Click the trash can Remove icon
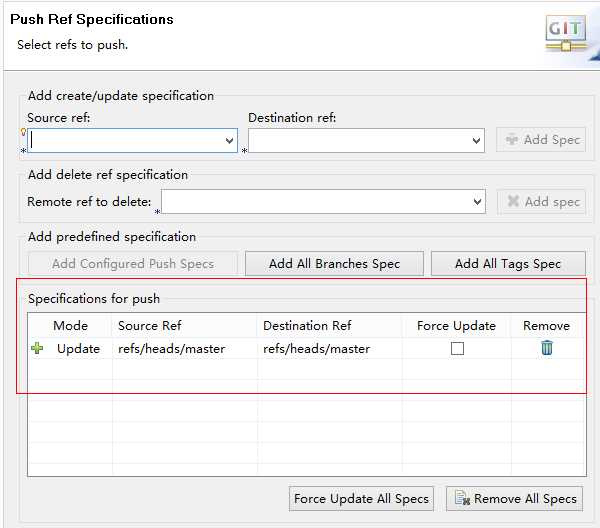The width and height of the screenshot is (600, 528). 547,348
